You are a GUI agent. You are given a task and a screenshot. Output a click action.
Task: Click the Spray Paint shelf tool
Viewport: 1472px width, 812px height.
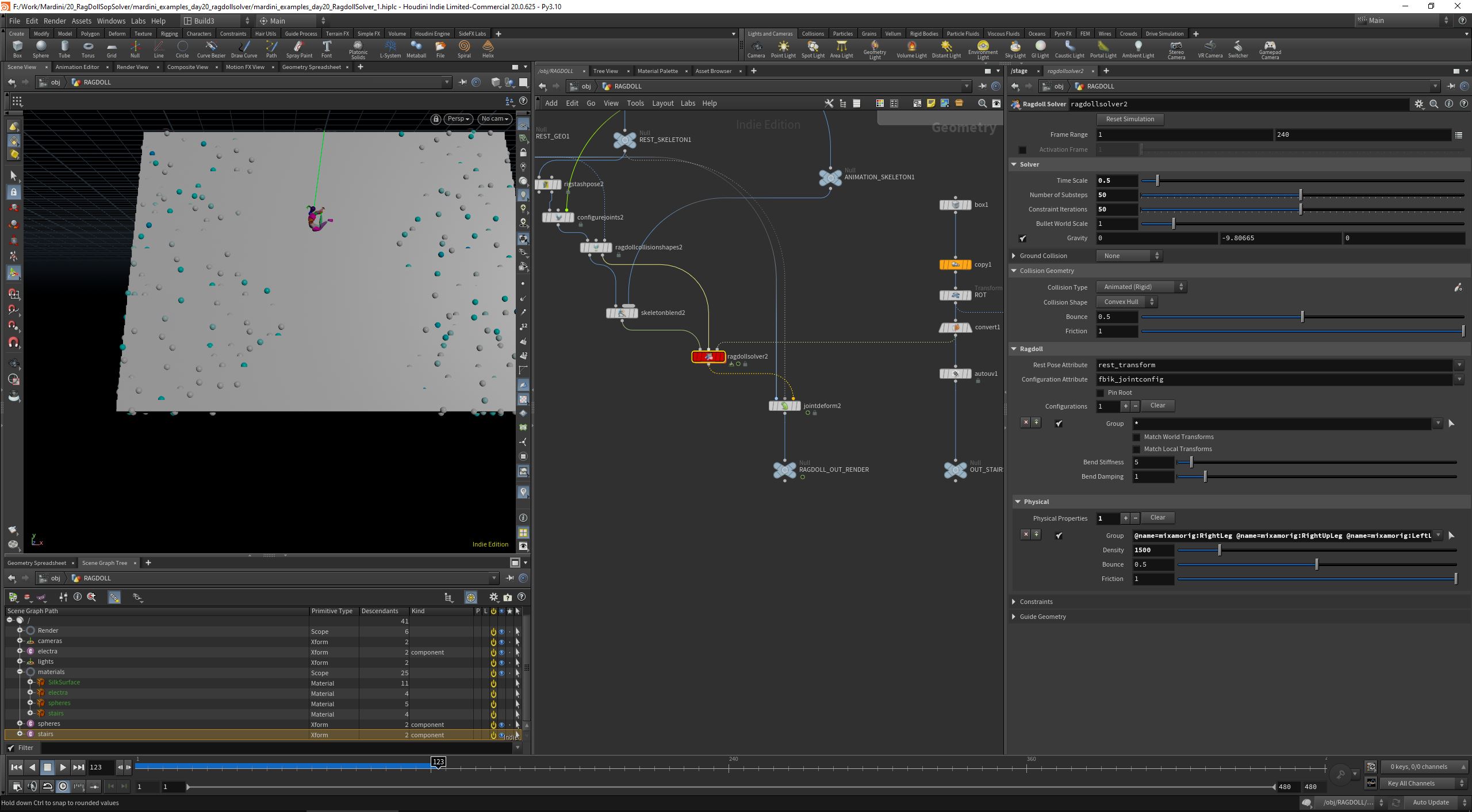[299, 49]
